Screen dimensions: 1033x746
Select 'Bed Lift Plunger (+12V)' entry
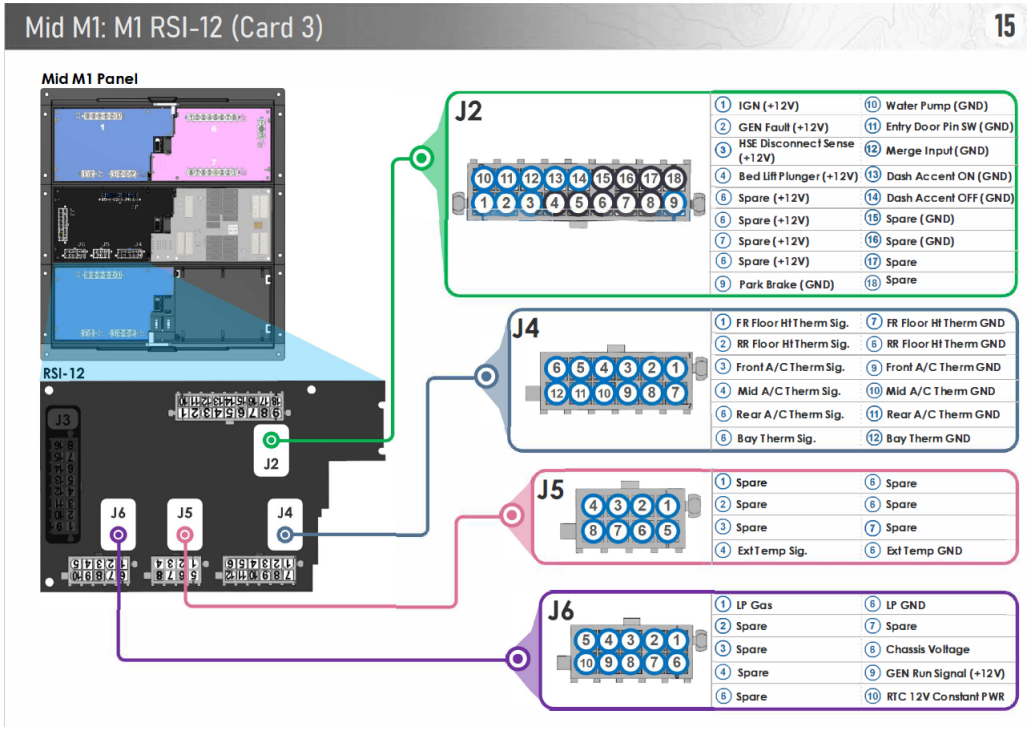[798, 176]
